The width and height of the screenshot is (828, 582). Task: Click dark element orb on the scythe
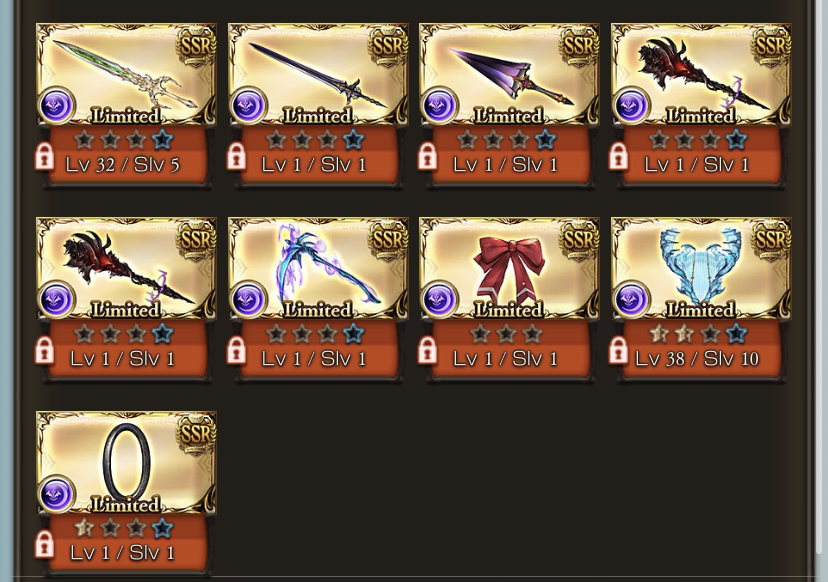coord(248,299)
